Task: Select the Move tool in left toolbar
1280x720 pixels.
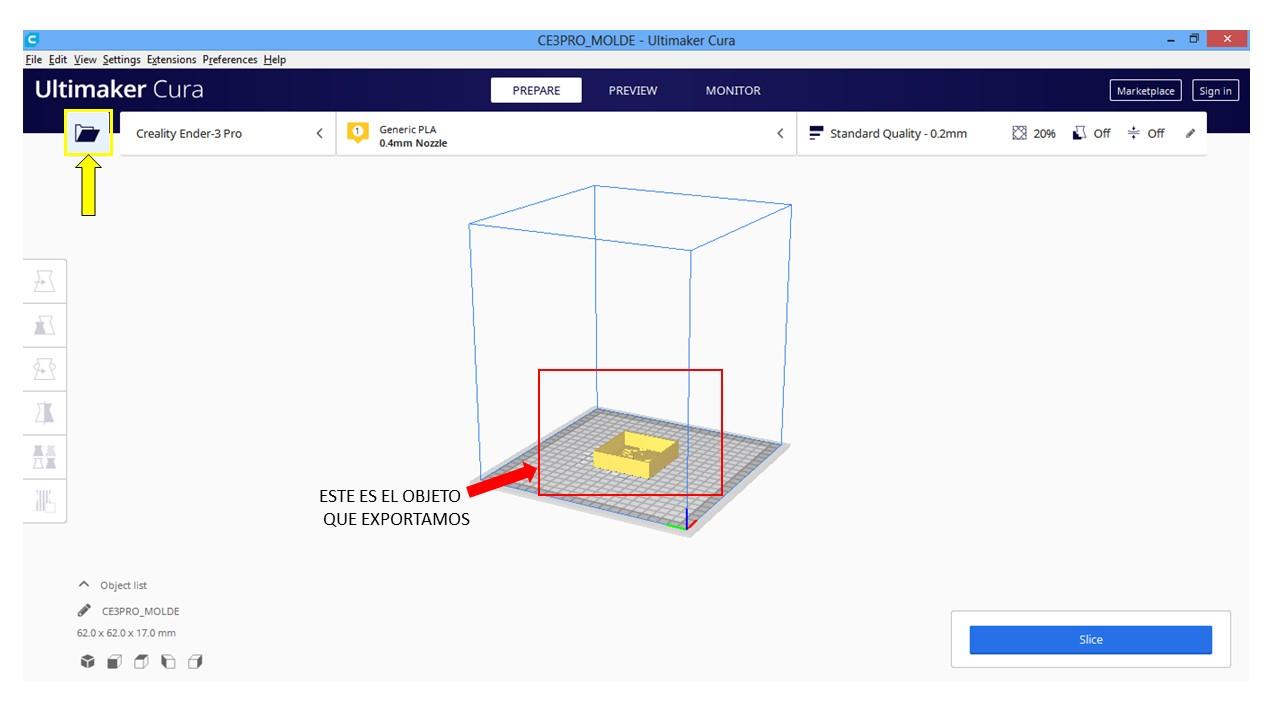Action: (x=44, y=282)
